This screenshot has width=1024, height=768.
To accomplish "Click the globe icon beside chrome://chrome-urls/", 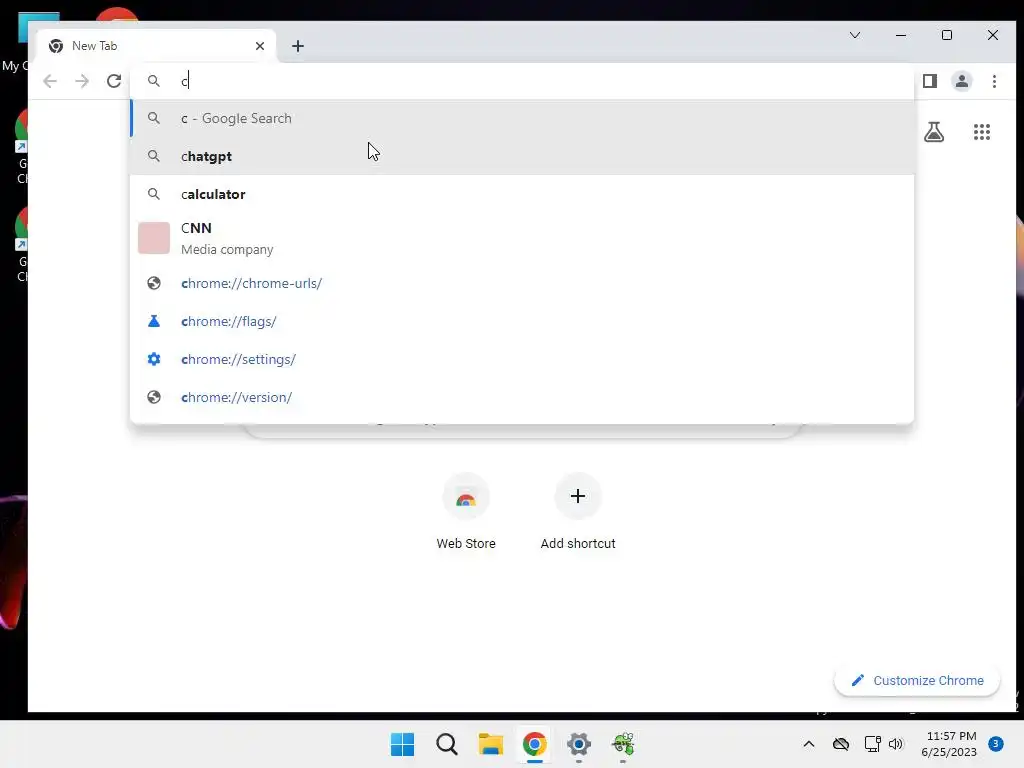I will [x=153, y=283].
